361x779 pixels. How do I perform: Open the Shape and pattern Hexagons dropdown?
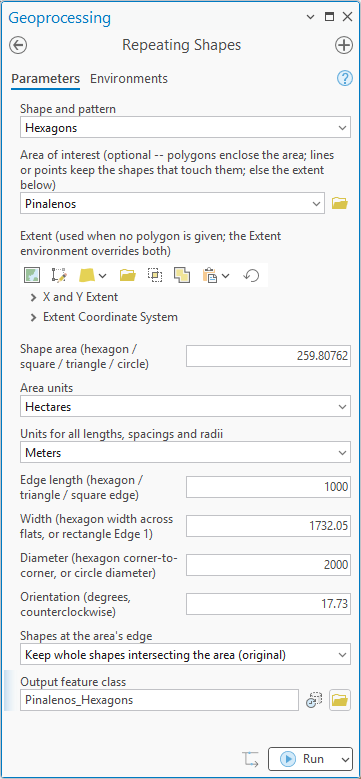[x=342, y=128]
